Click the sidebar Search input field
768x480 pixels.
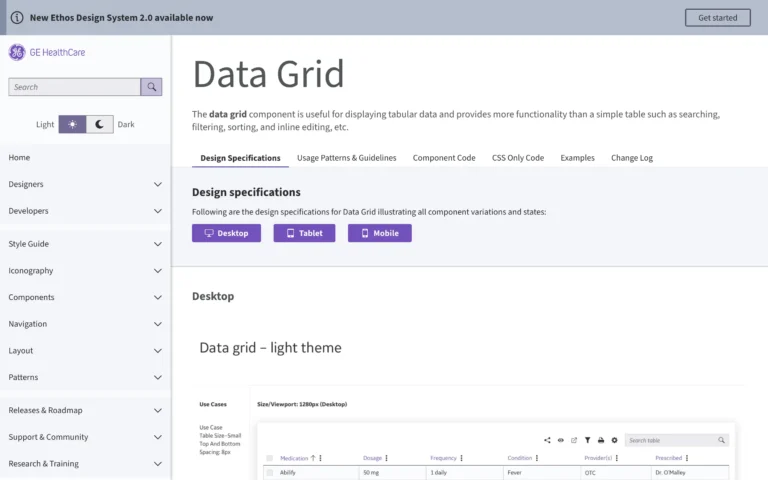74,87
